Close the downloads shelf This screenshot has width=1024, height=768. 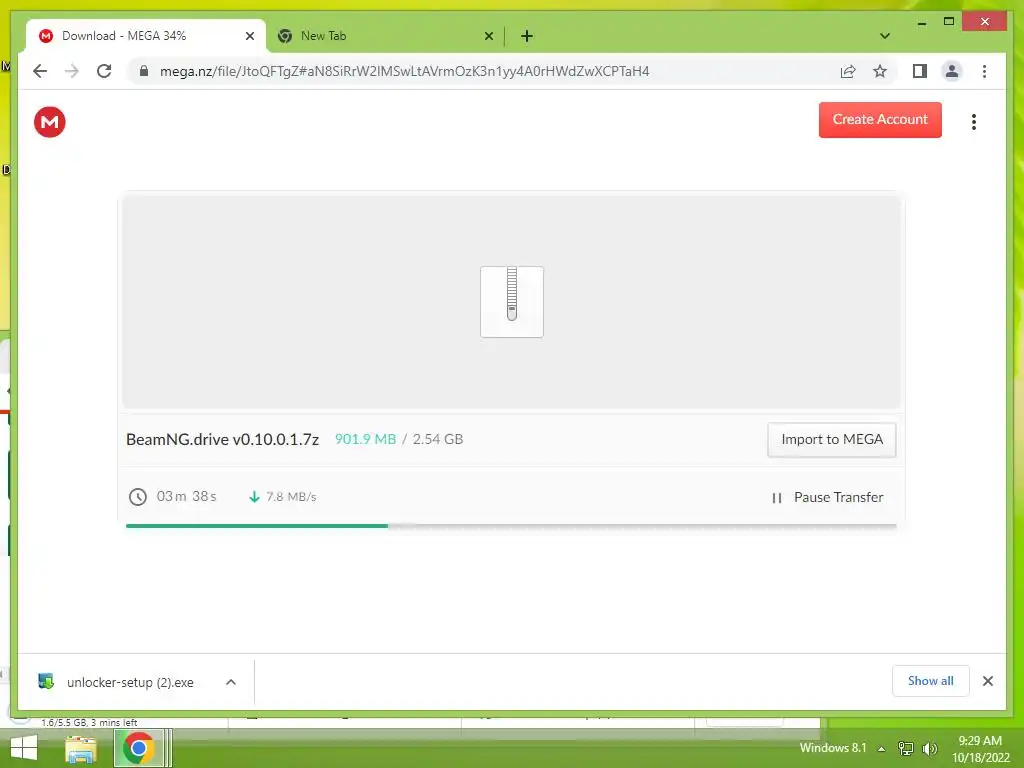click(x=987, y=681)
